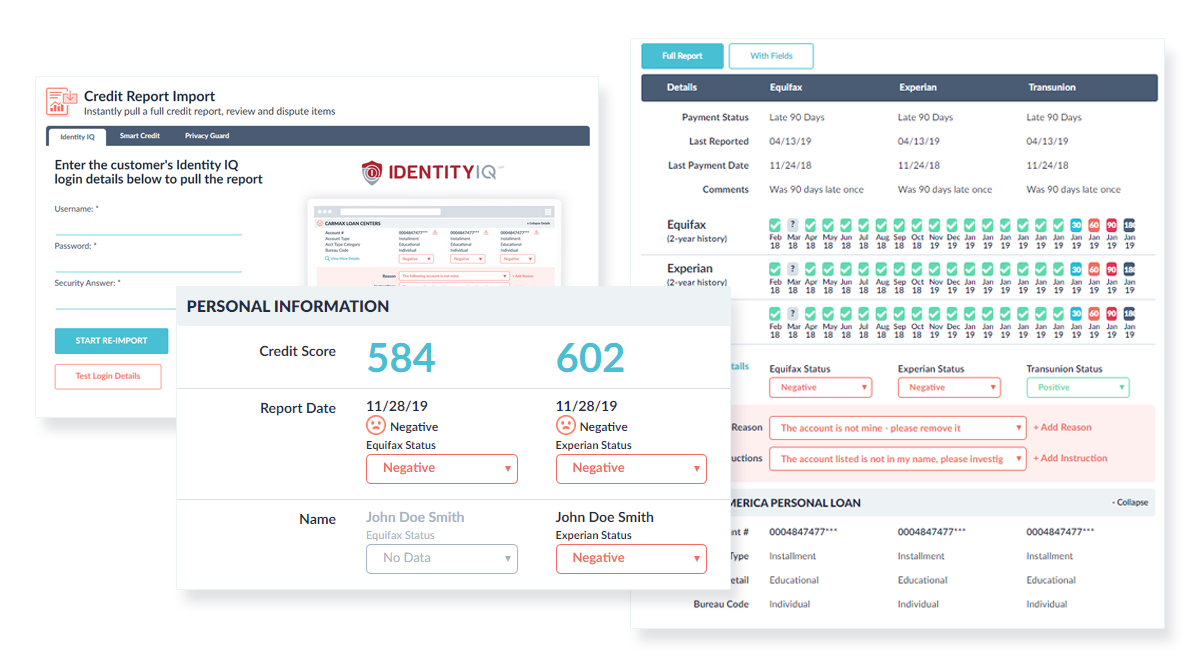Viewport: 1196px width, 667px height.
Task: Toggle the Feb 18 Equifax history checkmark
Action: coord(775,223)
